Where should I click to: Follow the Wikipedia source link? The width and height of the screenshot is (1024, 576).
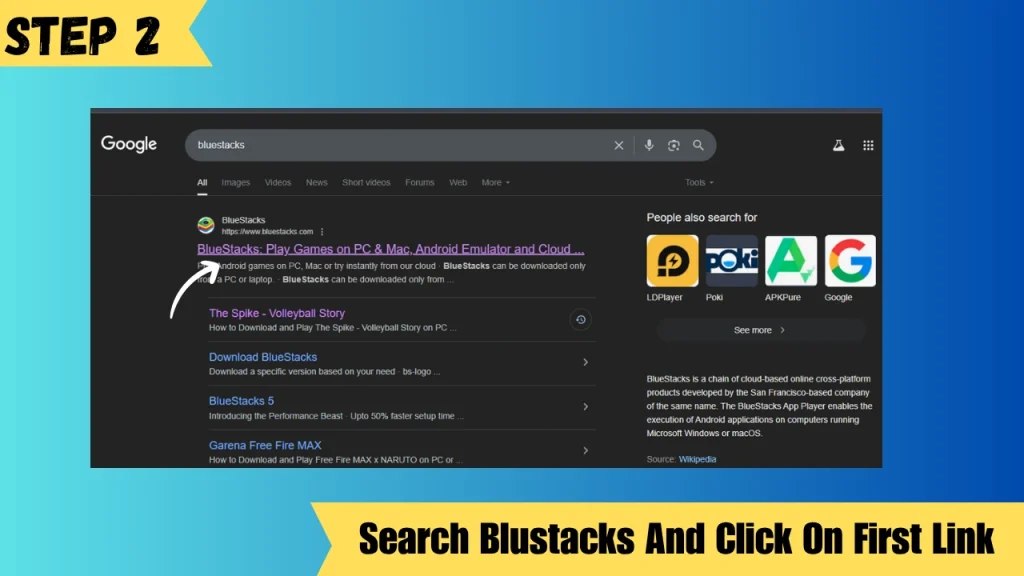697,459
